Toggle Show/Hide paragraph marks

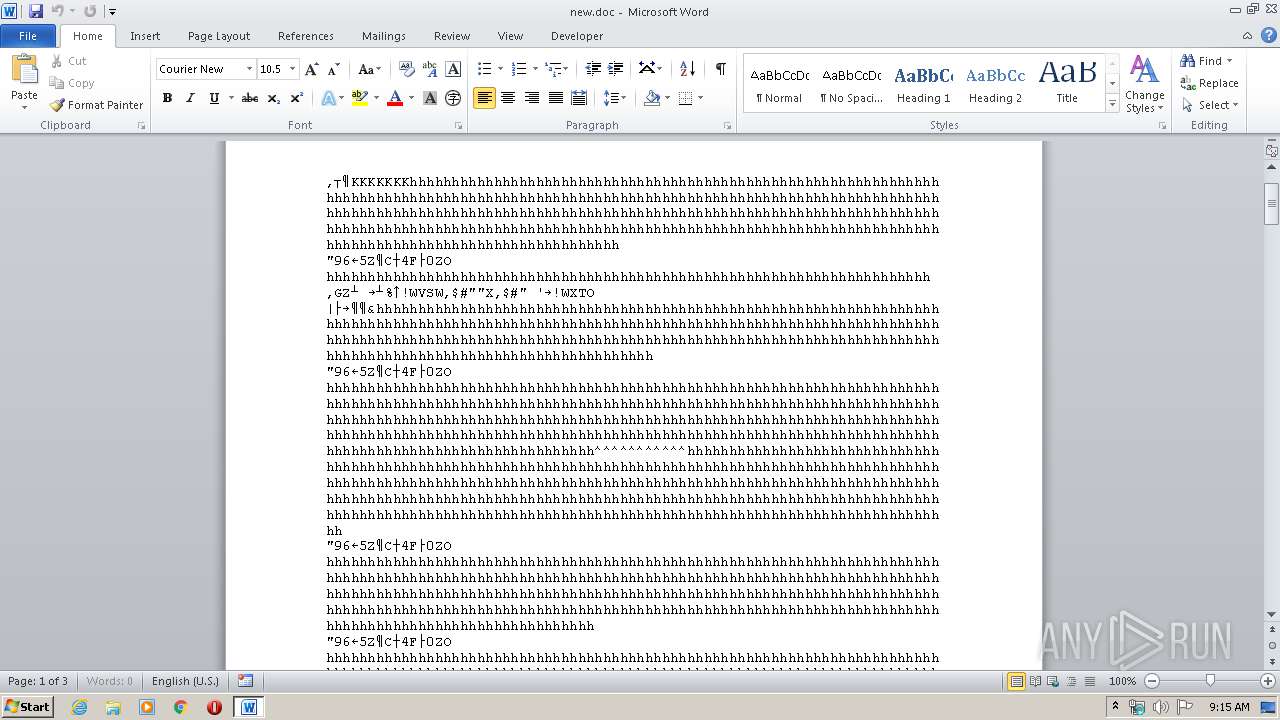720,69
